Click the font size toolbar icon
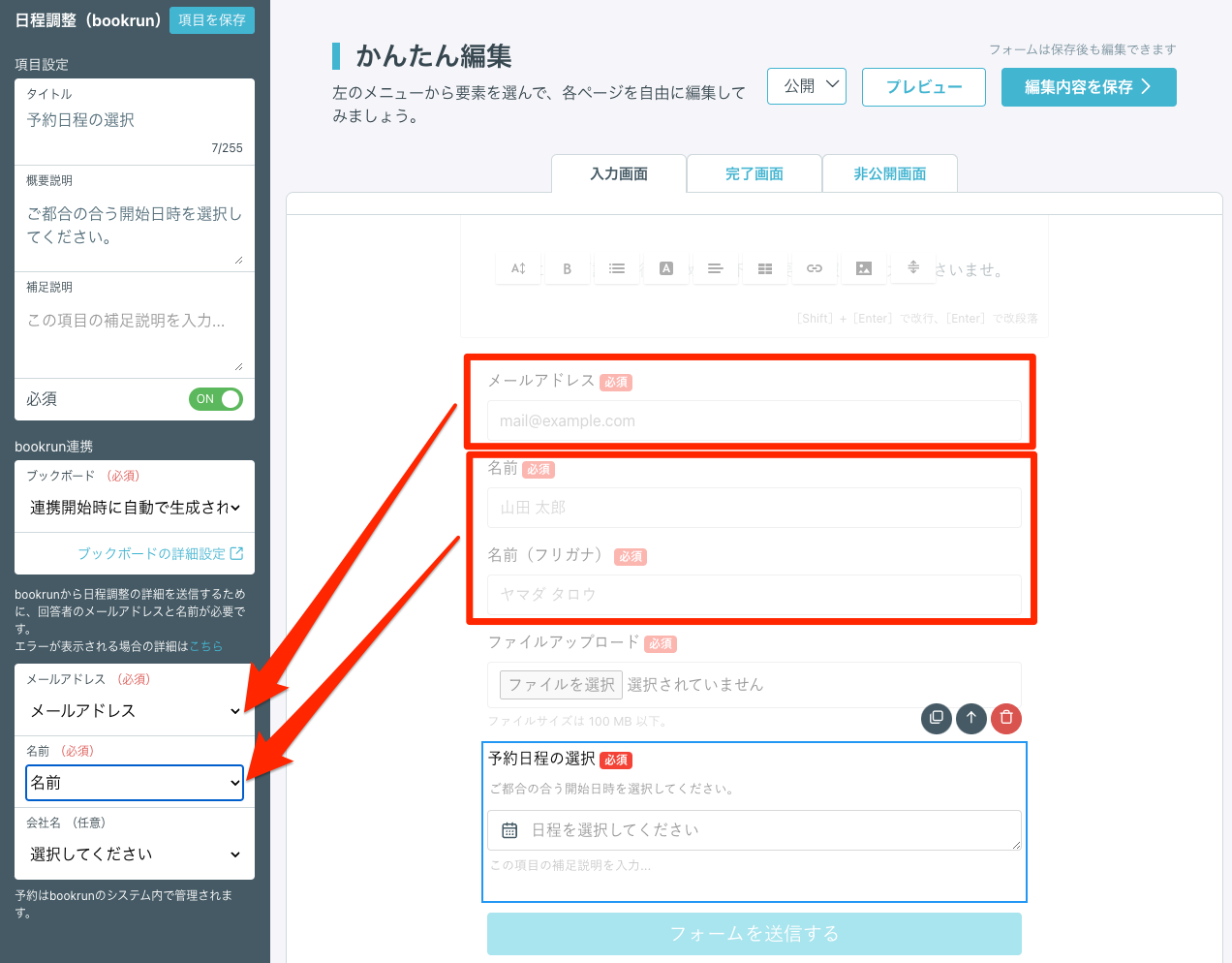Image resolution: width=1232 pixels, height=963 pixels. point(518,268)
